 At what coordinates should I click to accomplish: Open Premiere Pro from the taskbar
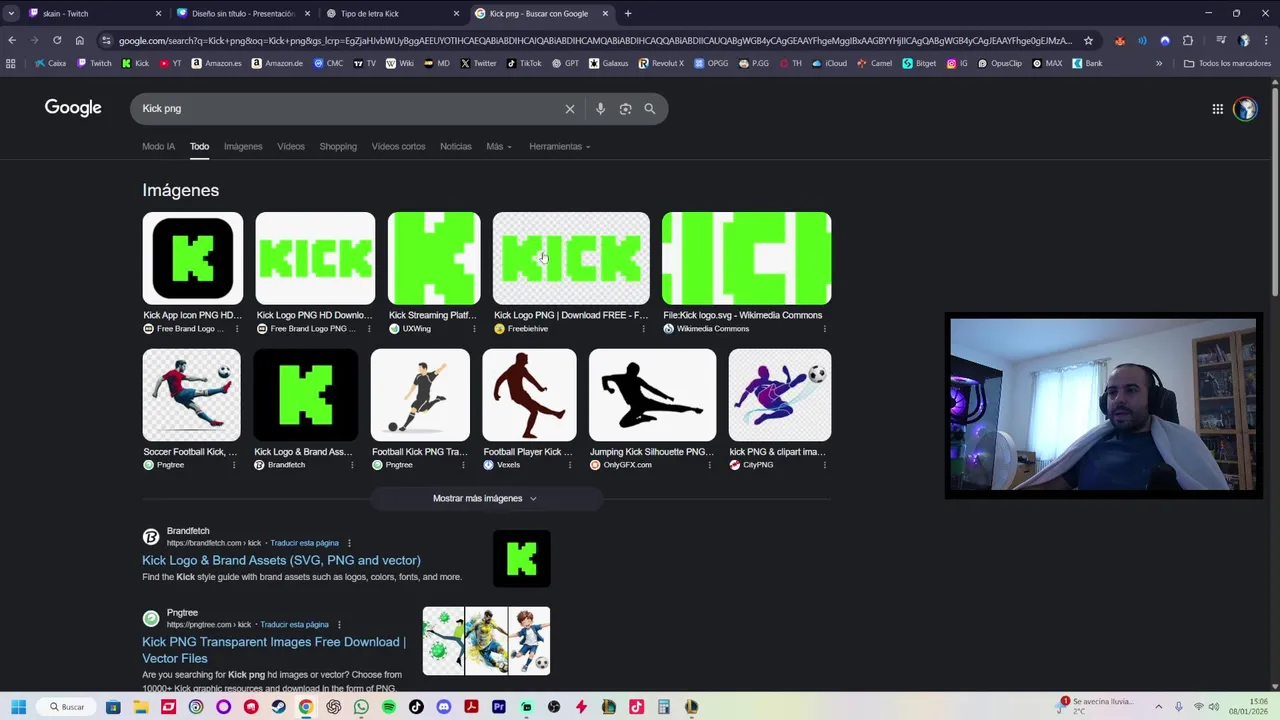[498, 707]
